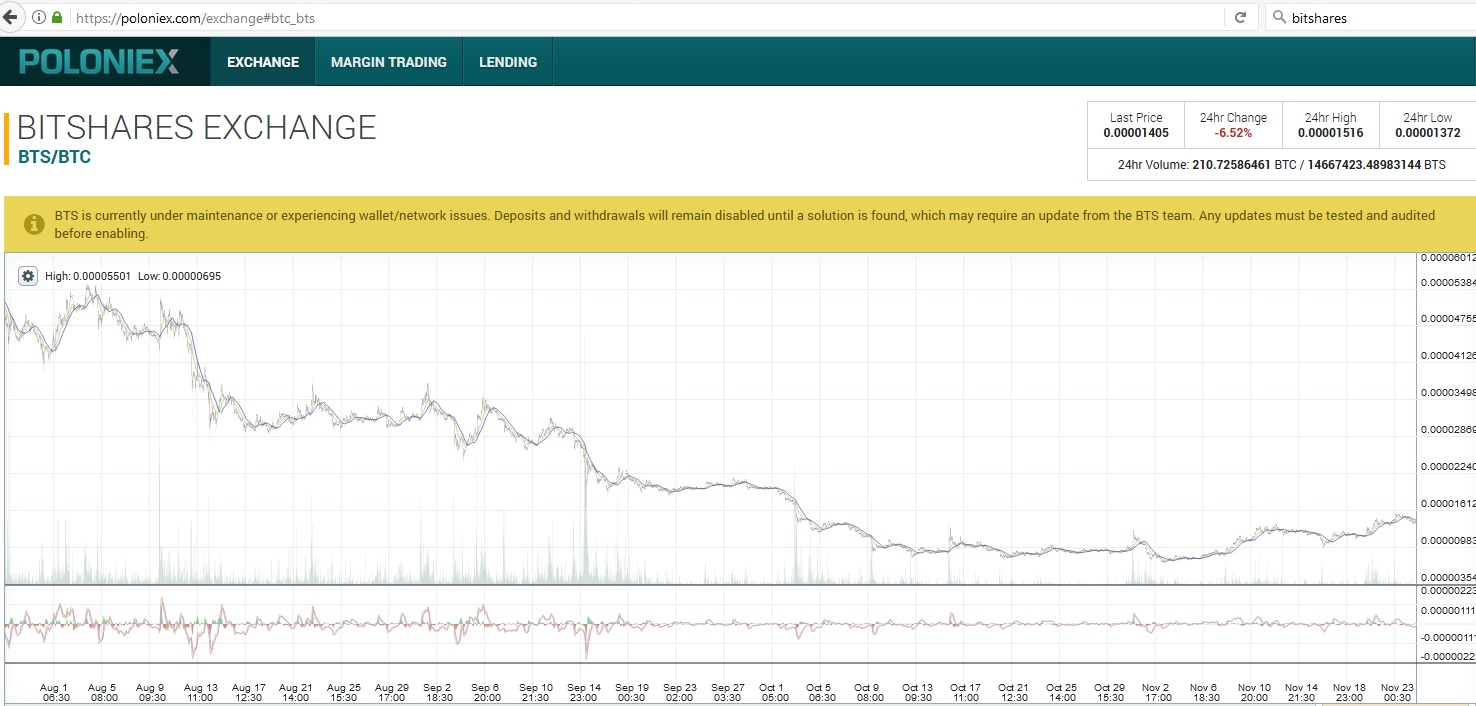Open the EXCHANGE tab
Image resolution: width=1476 pixels, height=706 pixels.
click(263, 62)
